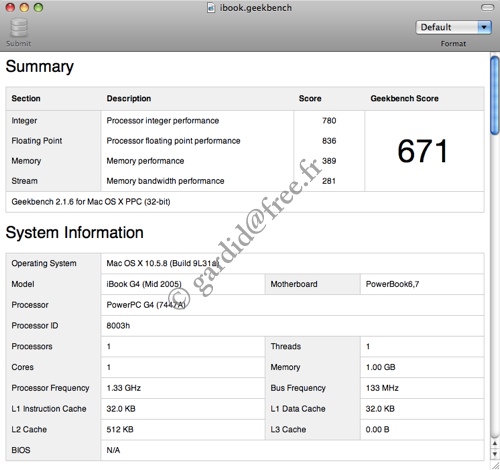Click the Floating Point score 836
Viewport: 500px width, 470px height.
tap(329, 141)
